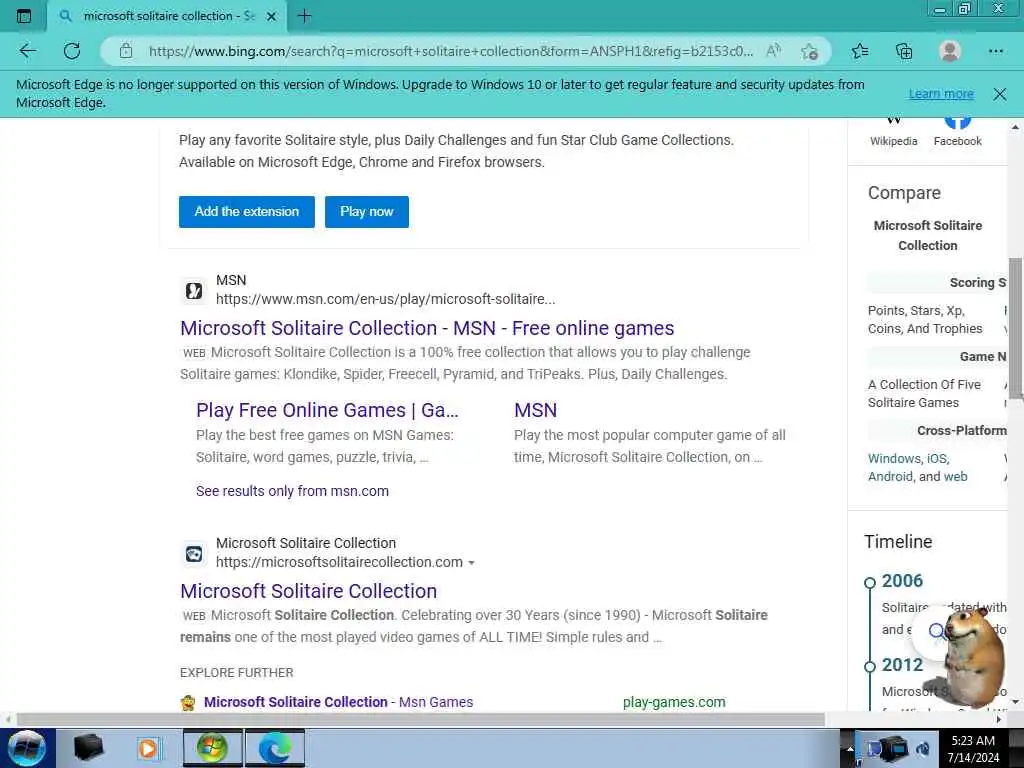The width and height of the screenshot is (1024, 768).
Task: Open the Collections panel
Action: 904,51
